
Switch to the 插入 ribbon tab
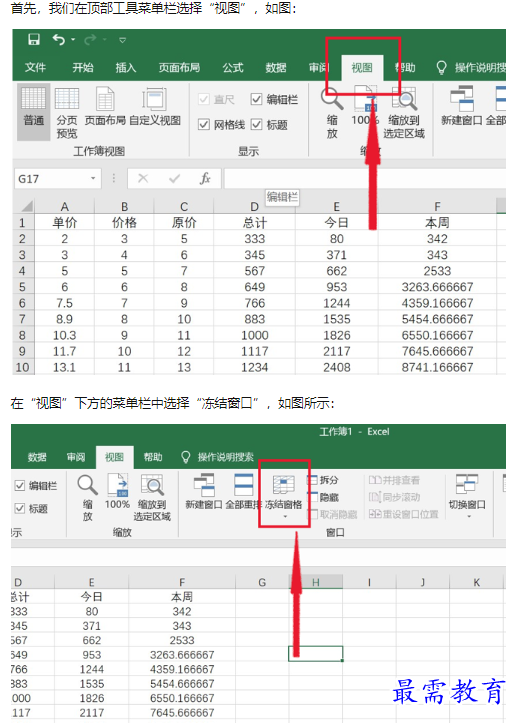pos(125,68)
